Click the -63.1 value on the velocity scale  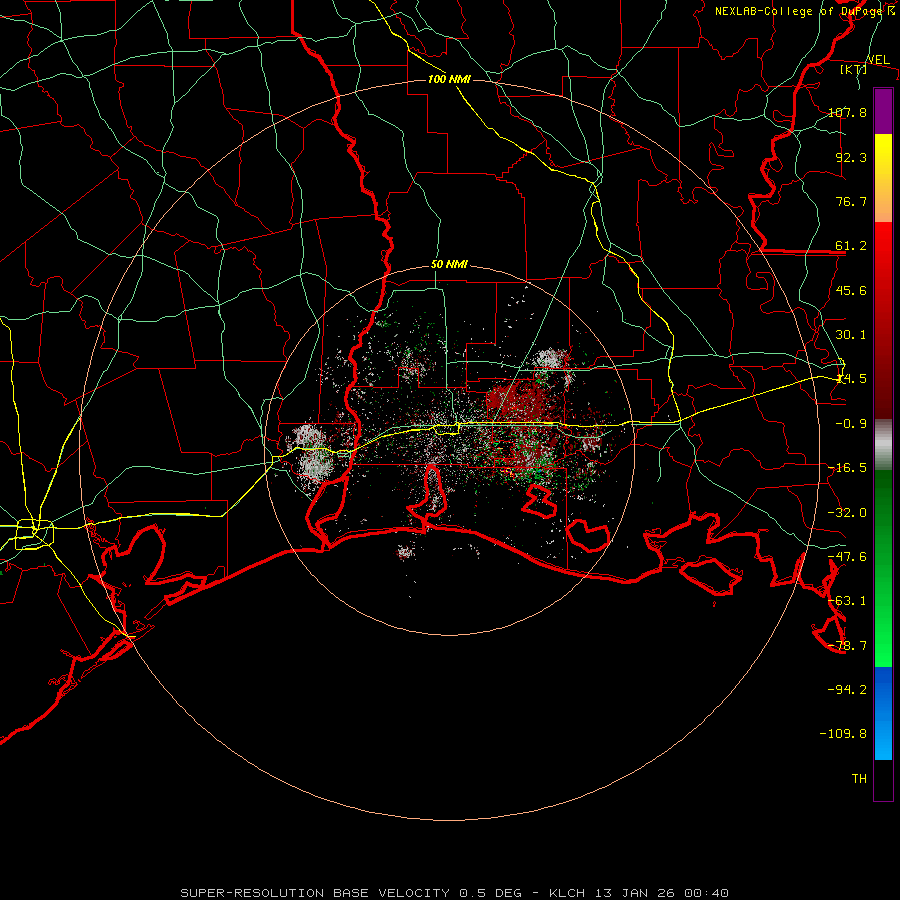847,601
